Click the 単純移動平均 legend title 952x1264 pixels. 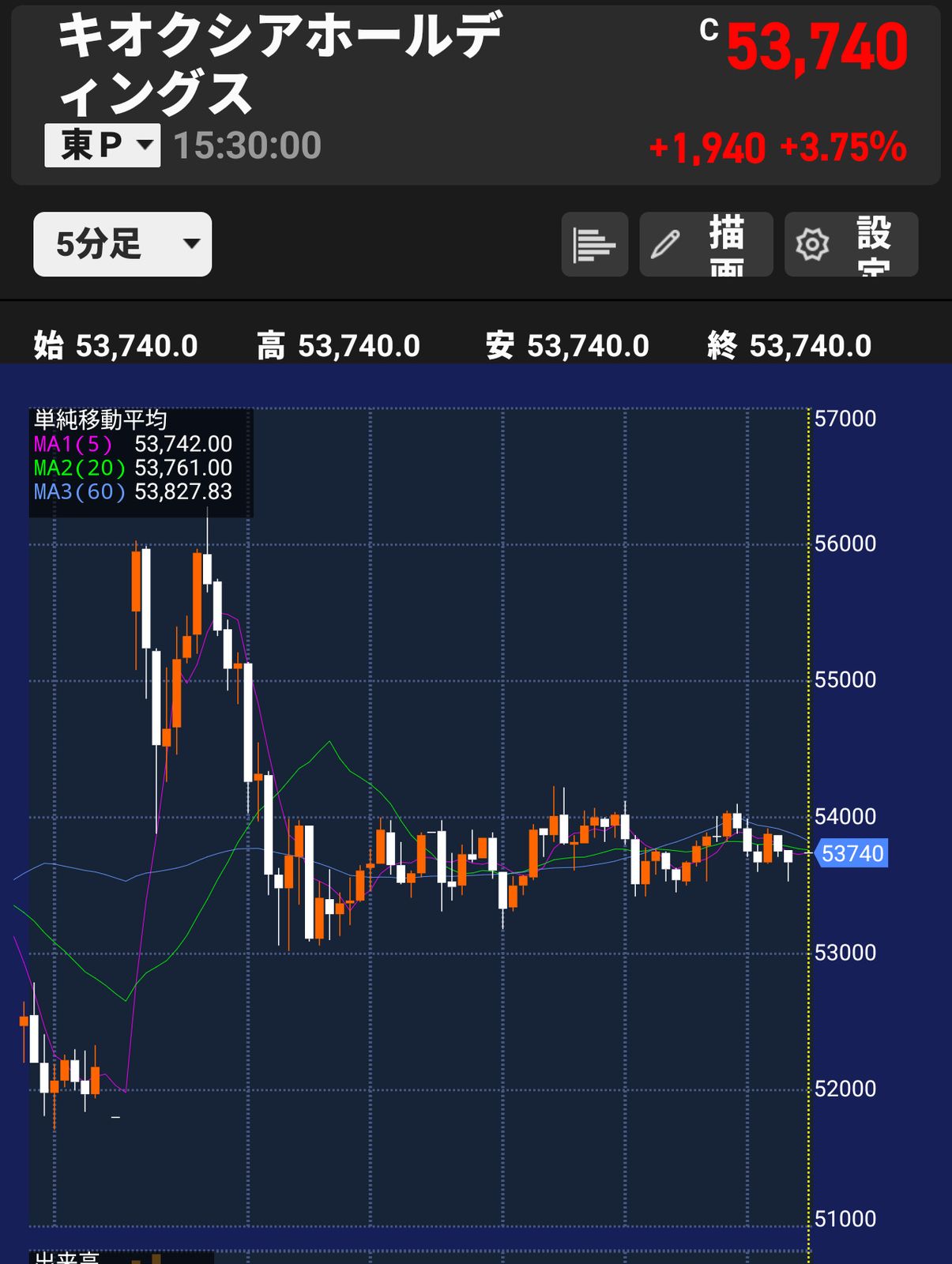[x=100, y=419]
